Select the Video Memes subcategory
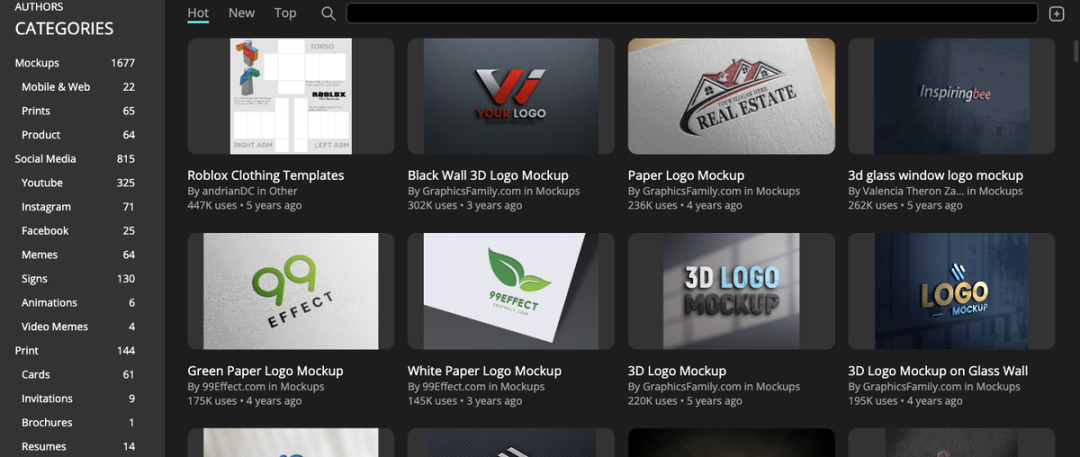Screen dimensions: 1080x457 click(78, 327)
